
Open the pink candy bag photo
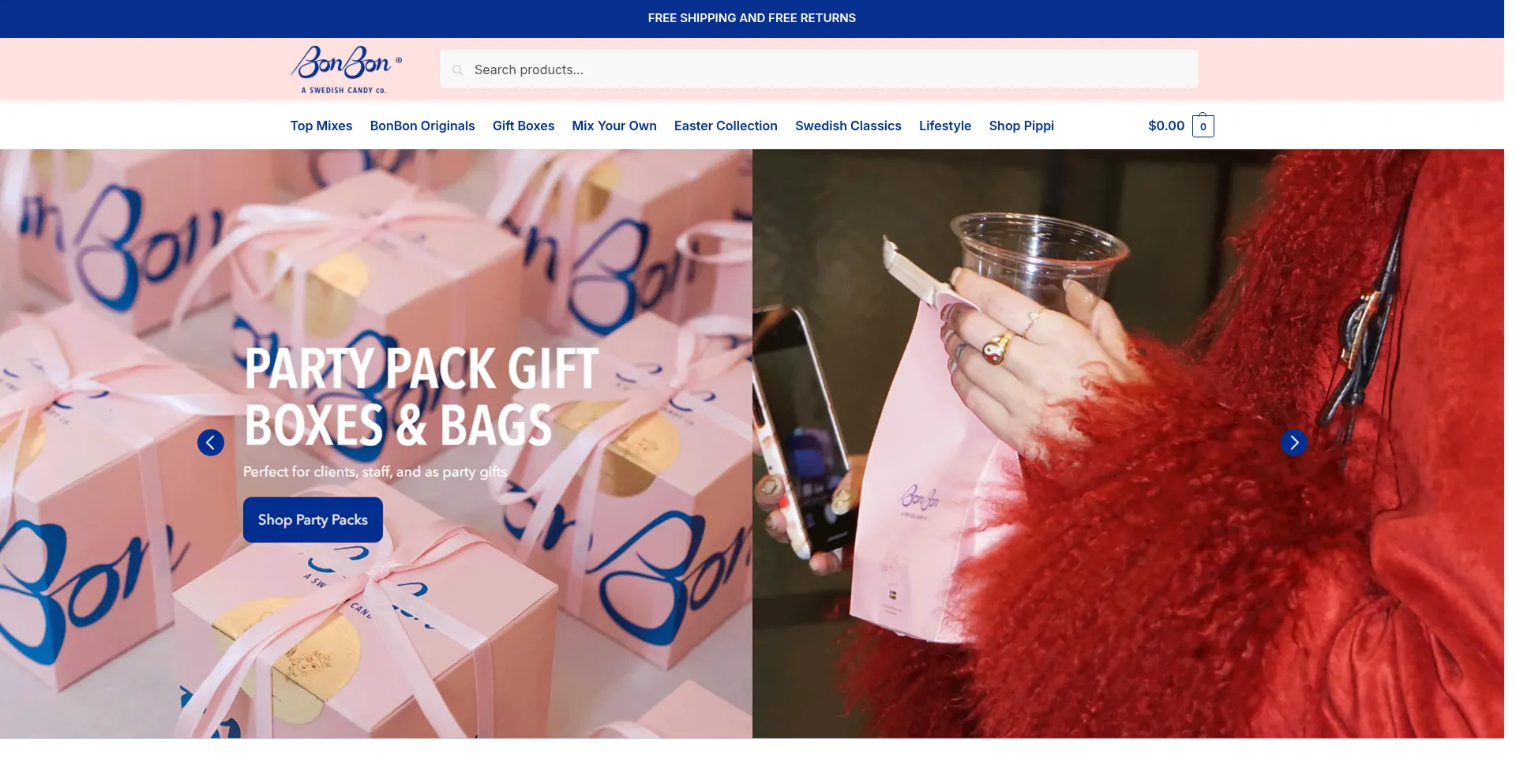point(1128,444)
